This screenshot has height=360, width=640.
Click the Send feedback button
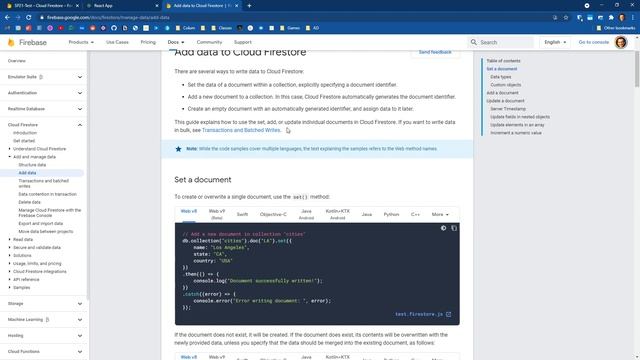point(435,52)
